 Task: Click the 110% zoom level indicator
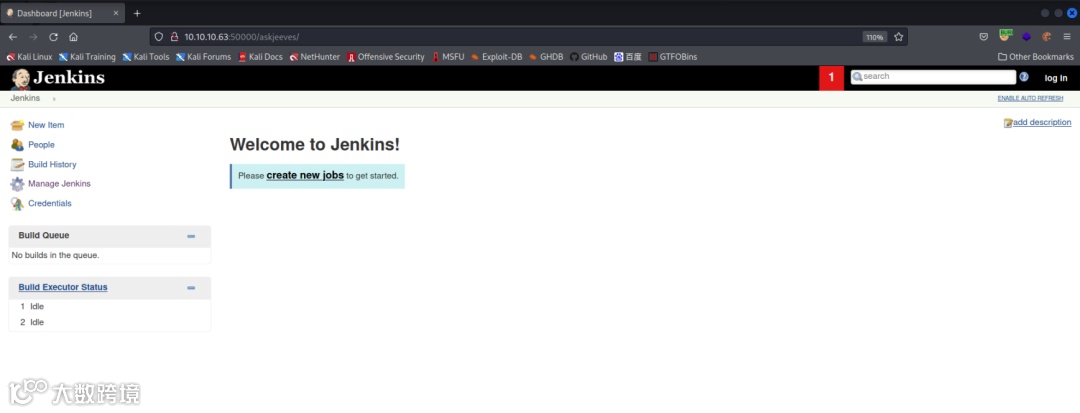pyautogui.click(x=875, y=37)
